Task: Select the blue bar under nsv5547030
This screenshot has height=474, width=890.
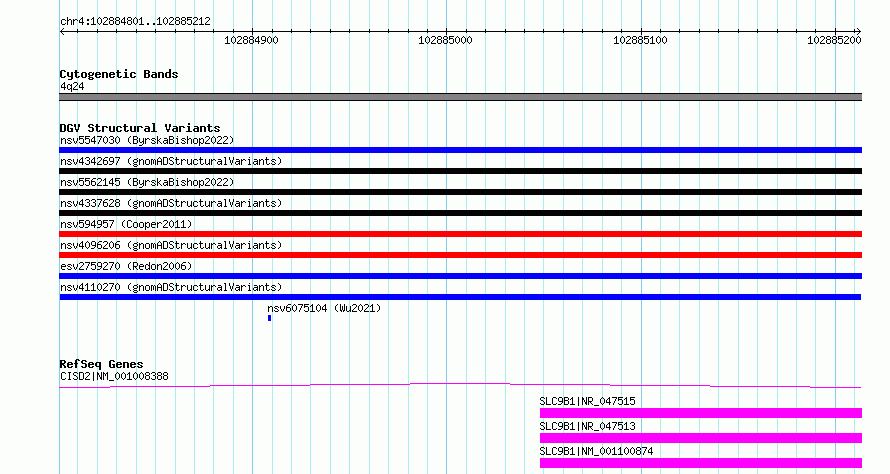Action: [x=460, y=150]
